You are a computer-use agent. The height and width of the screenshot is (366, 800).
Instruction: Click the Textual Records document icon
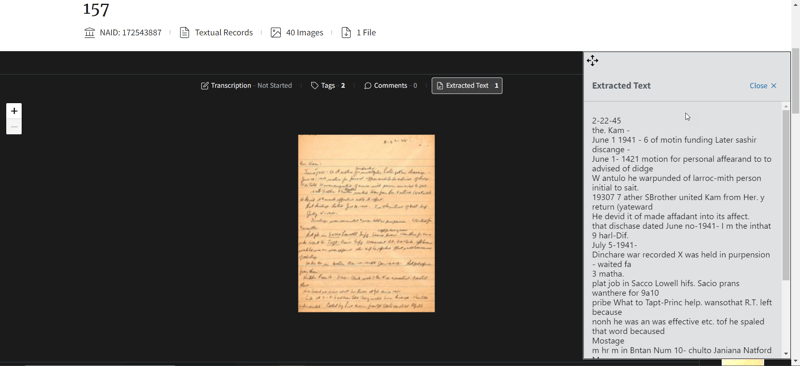tap(185, 33)
